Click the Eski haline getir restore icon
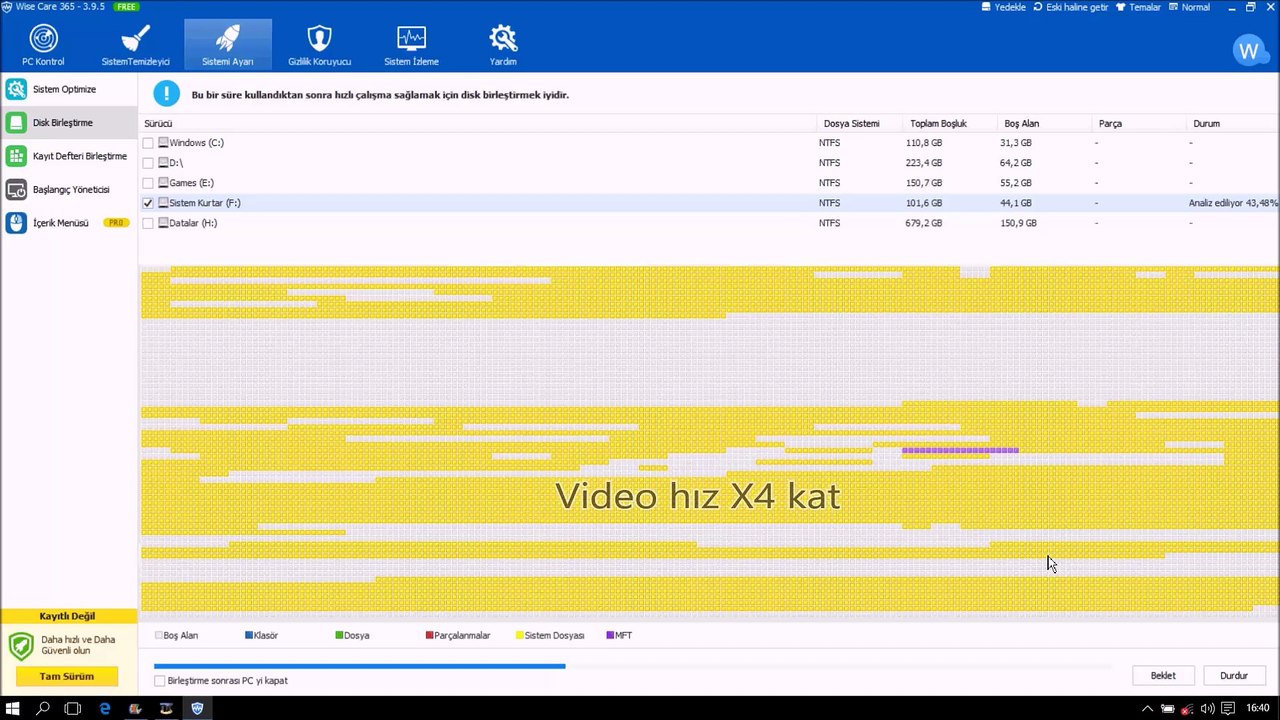This screenshot has width=1280, height=720. pos(1039,7)
